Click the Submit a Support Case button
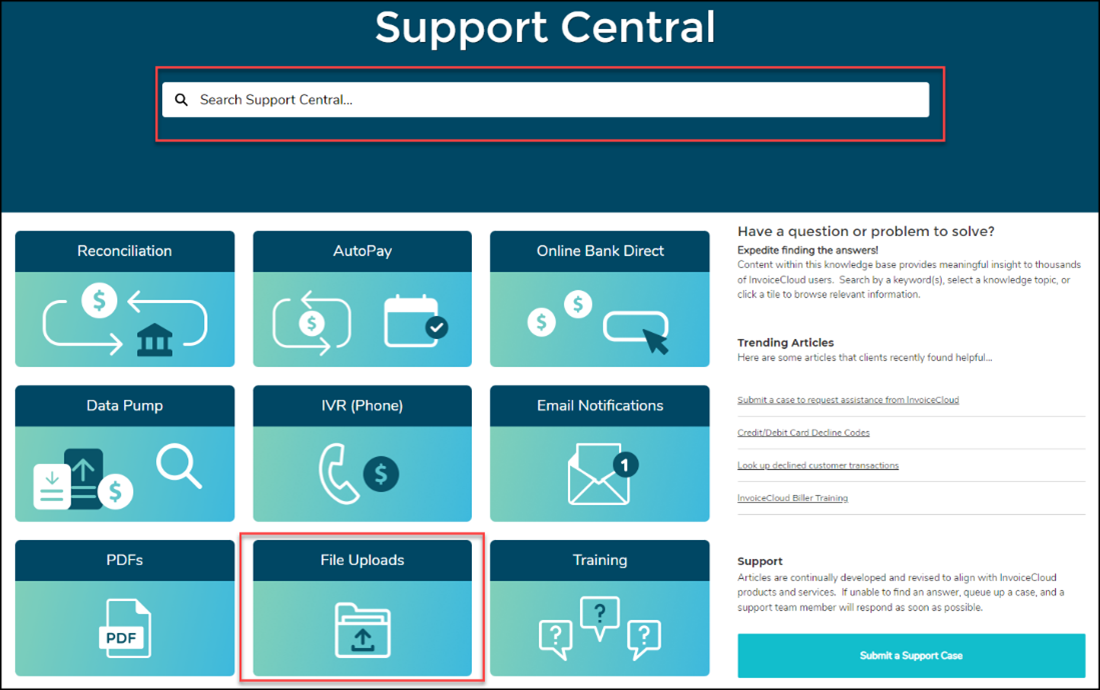Viewport: 1100px width, 690px height. [x=911, y=656]
